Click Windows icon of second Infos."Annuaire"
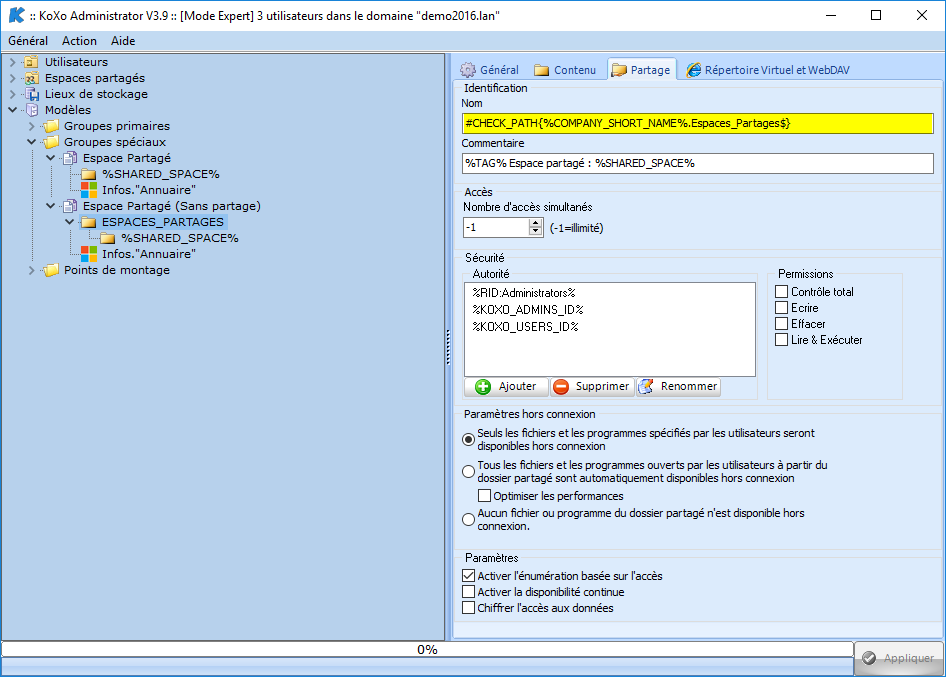Viewport: 946px width, 677px height. (89, 254)
